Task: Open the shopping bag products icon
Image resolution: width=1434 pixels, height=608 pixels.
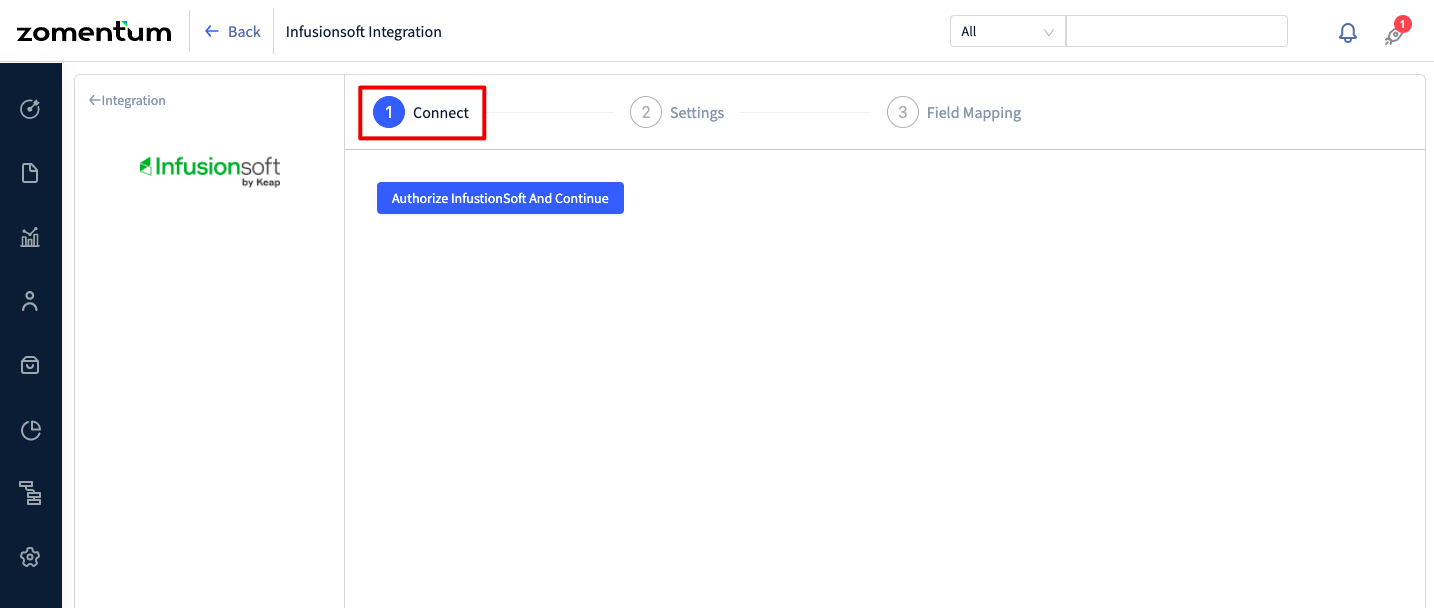Action: (30, 365)
